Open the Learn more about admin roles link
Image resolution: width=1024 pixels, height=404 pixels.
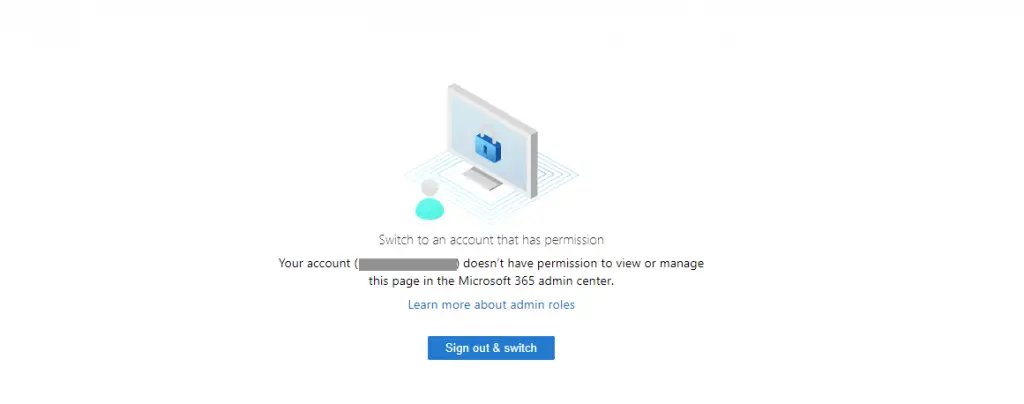coord(491,305)
